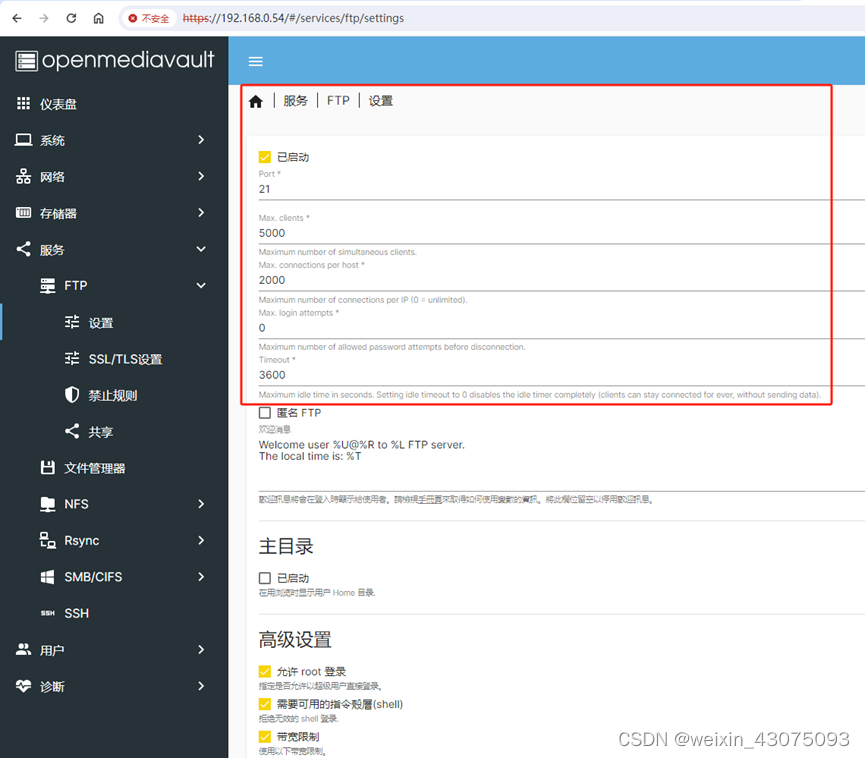Open the 文件管理器 menu entry

click(114, 468)
